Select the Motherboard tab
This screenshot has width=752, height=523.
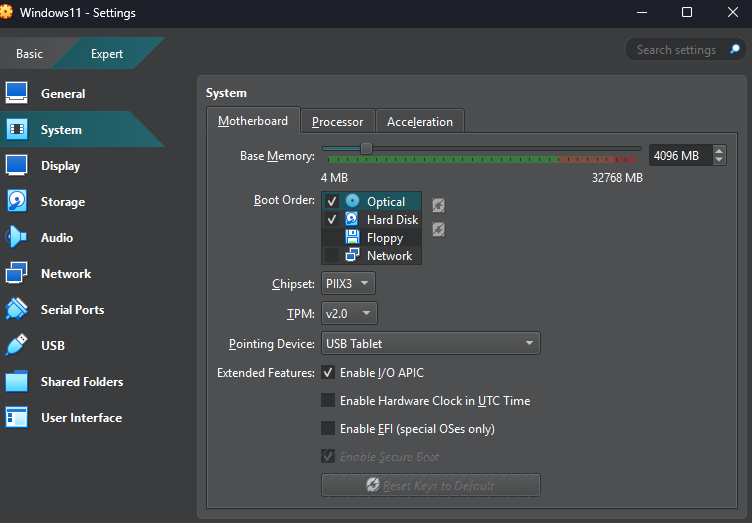(x=253, y=121)
